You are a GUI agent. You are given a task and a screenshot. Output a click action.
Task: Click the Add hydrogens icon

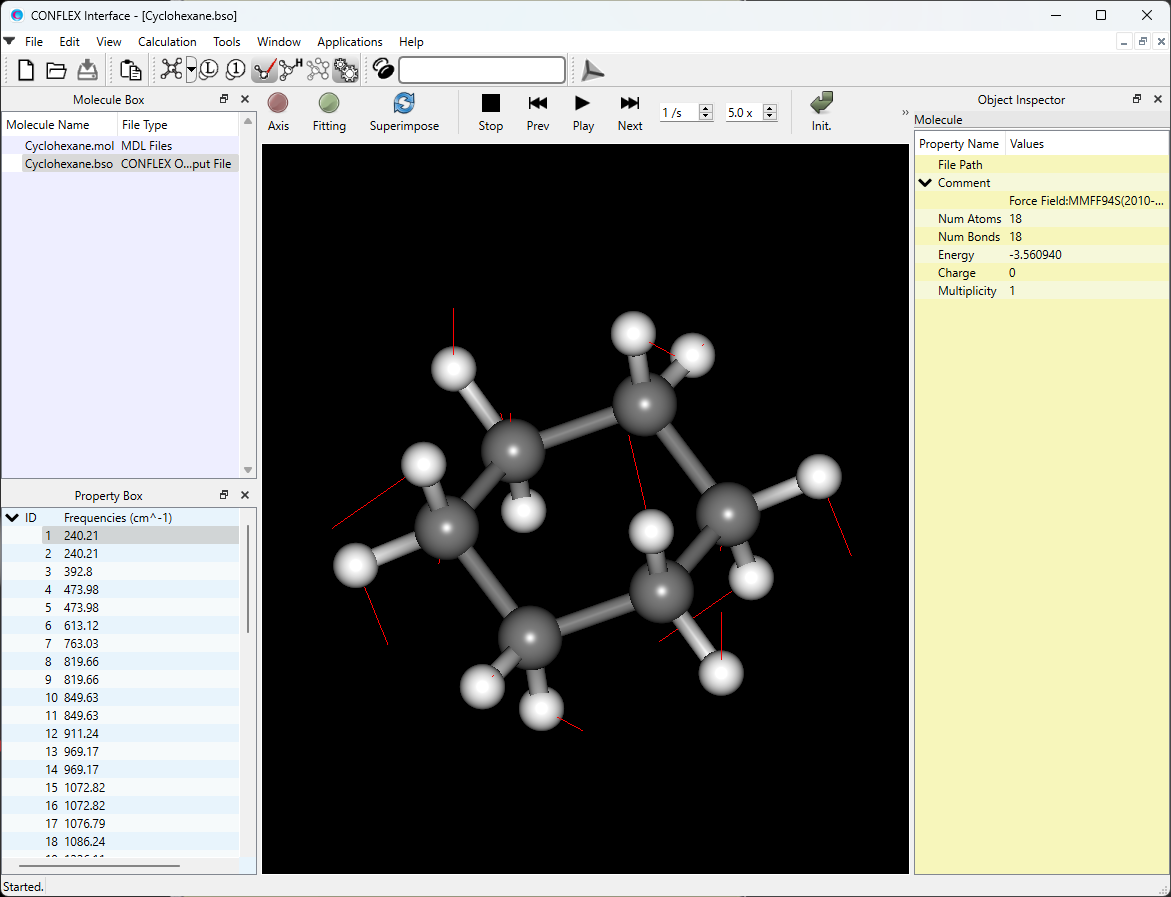(x=291, y=70)
